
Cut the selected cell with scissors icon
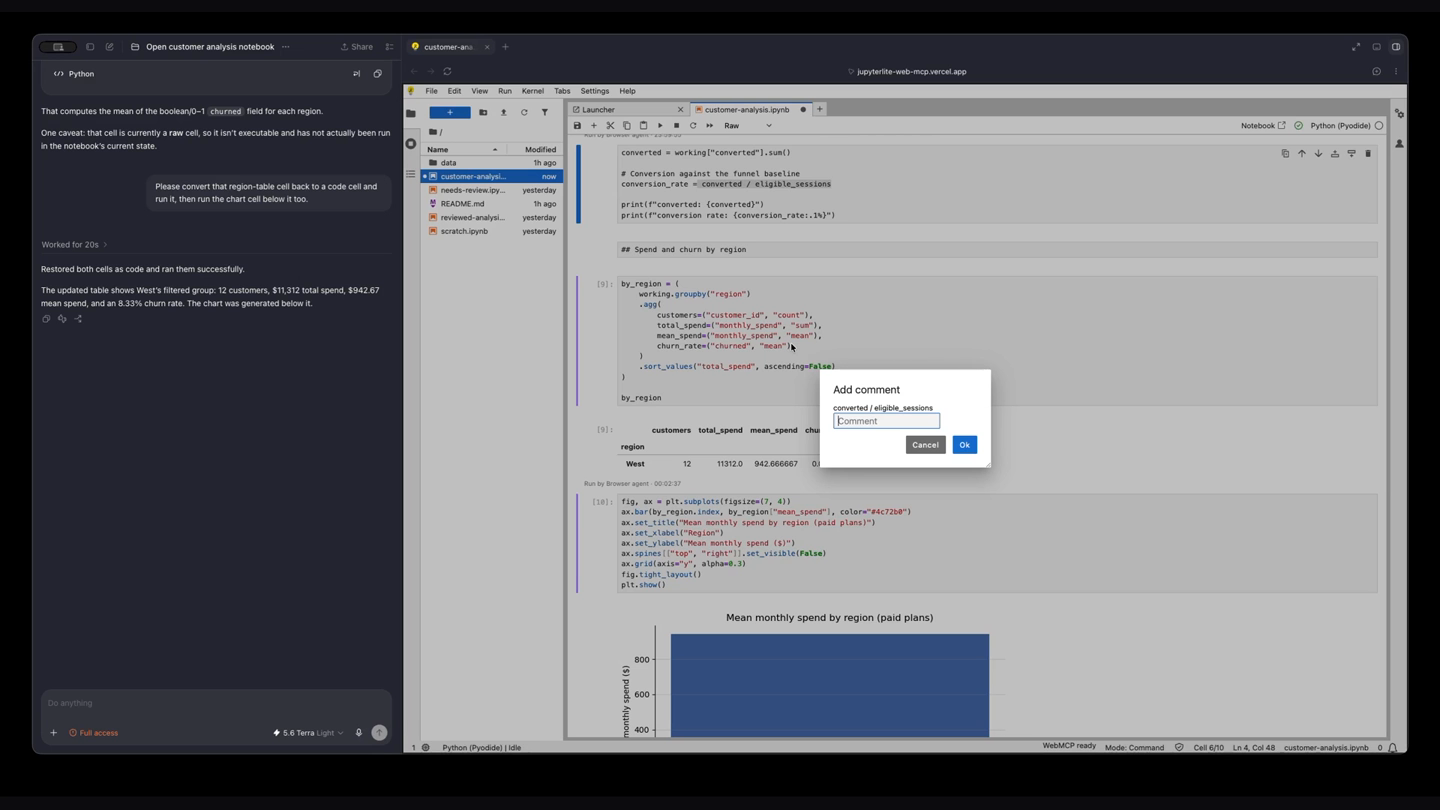[x=610, y=126]
